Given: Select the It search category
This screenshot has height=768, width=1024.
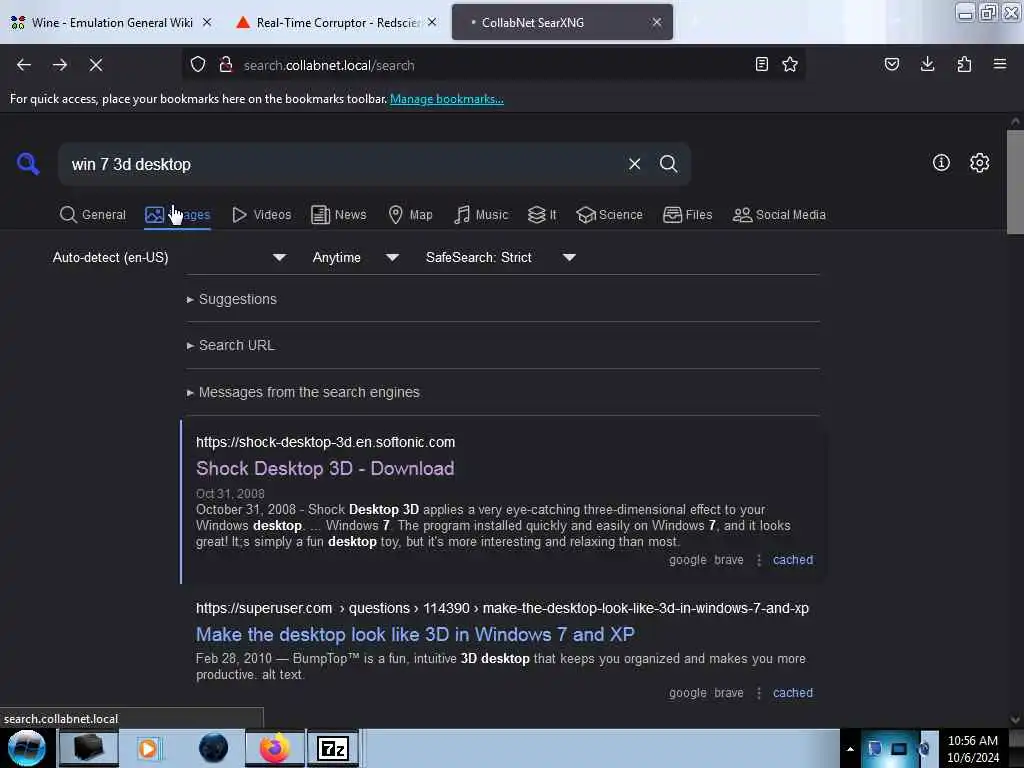Looking at the screenshot, I should click(x=542, y=215).
